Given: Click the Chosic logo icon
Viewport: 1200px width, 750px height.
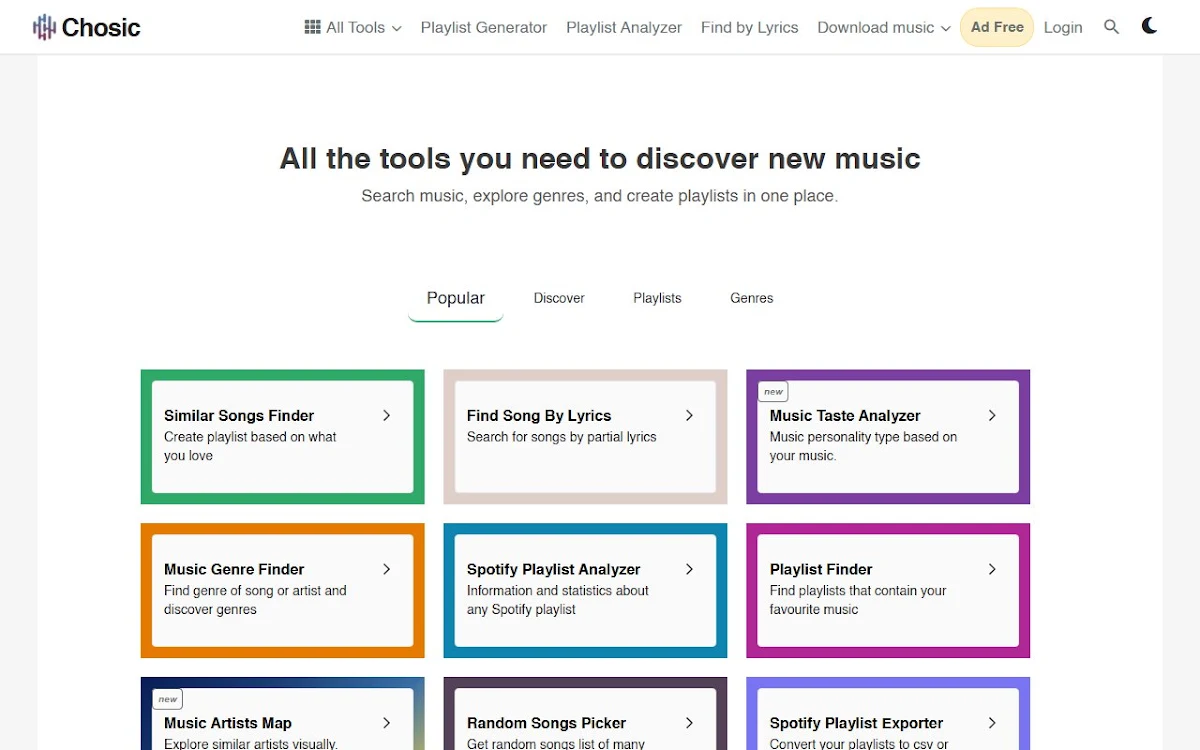Looking at the screenshot, I should coord(44,27).
